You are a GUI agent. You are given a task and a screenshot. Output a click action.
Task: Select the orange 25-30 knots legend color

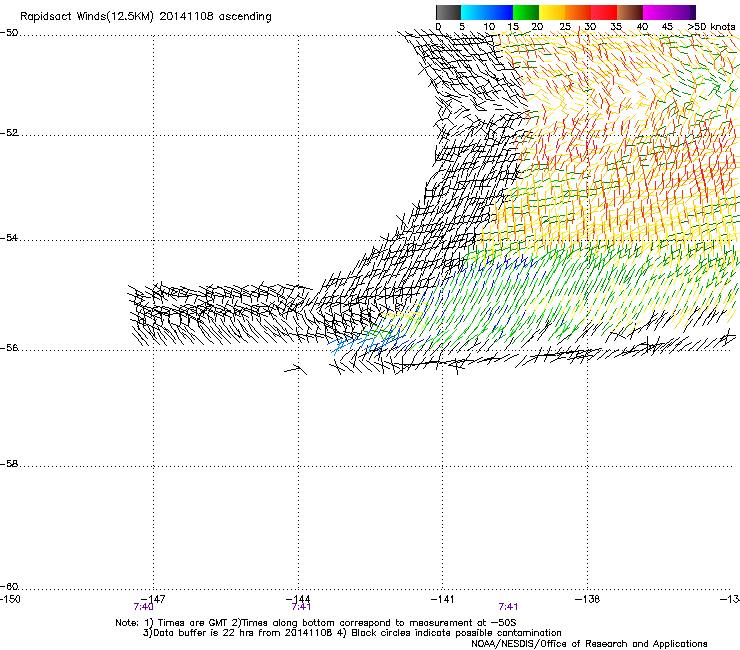578,12
